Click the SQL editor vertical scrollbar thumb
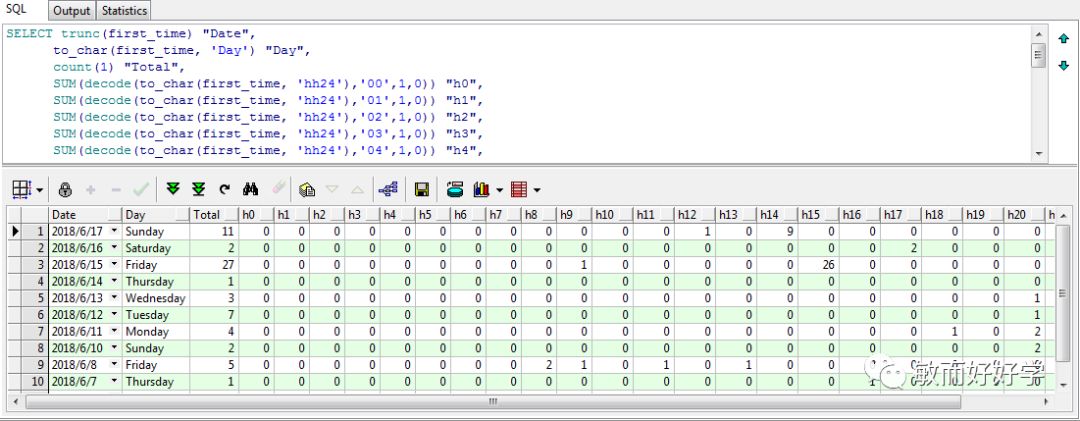 point(1039,55)
